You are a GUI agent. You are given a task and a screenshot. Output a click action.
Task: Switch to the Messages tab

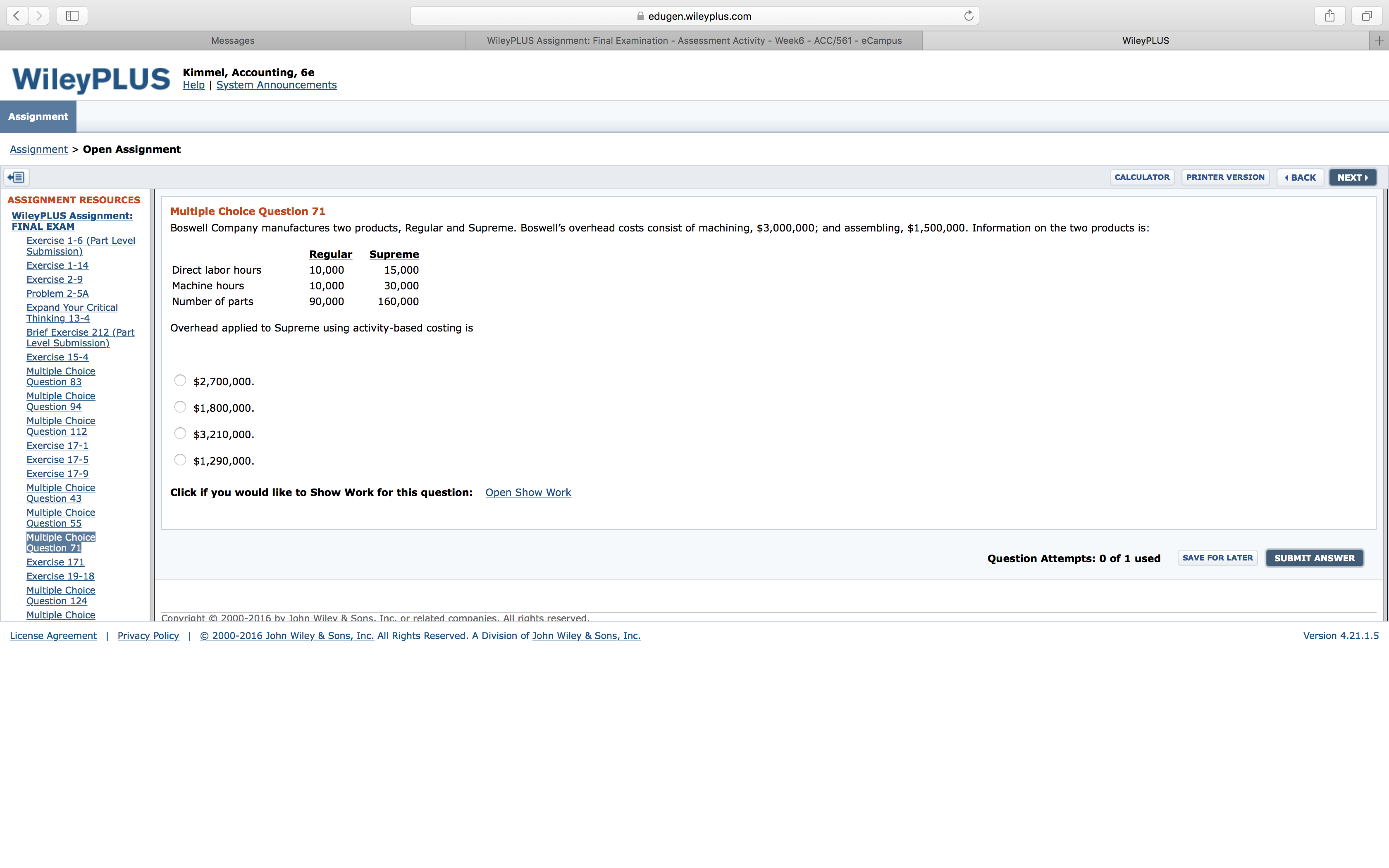232,40
